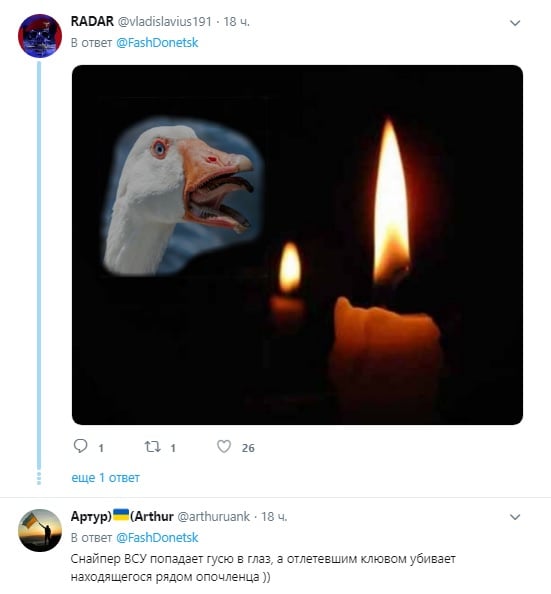Click the reply speech bubble icon
Viewport: 551px width, 594px height.
point(80,446)
